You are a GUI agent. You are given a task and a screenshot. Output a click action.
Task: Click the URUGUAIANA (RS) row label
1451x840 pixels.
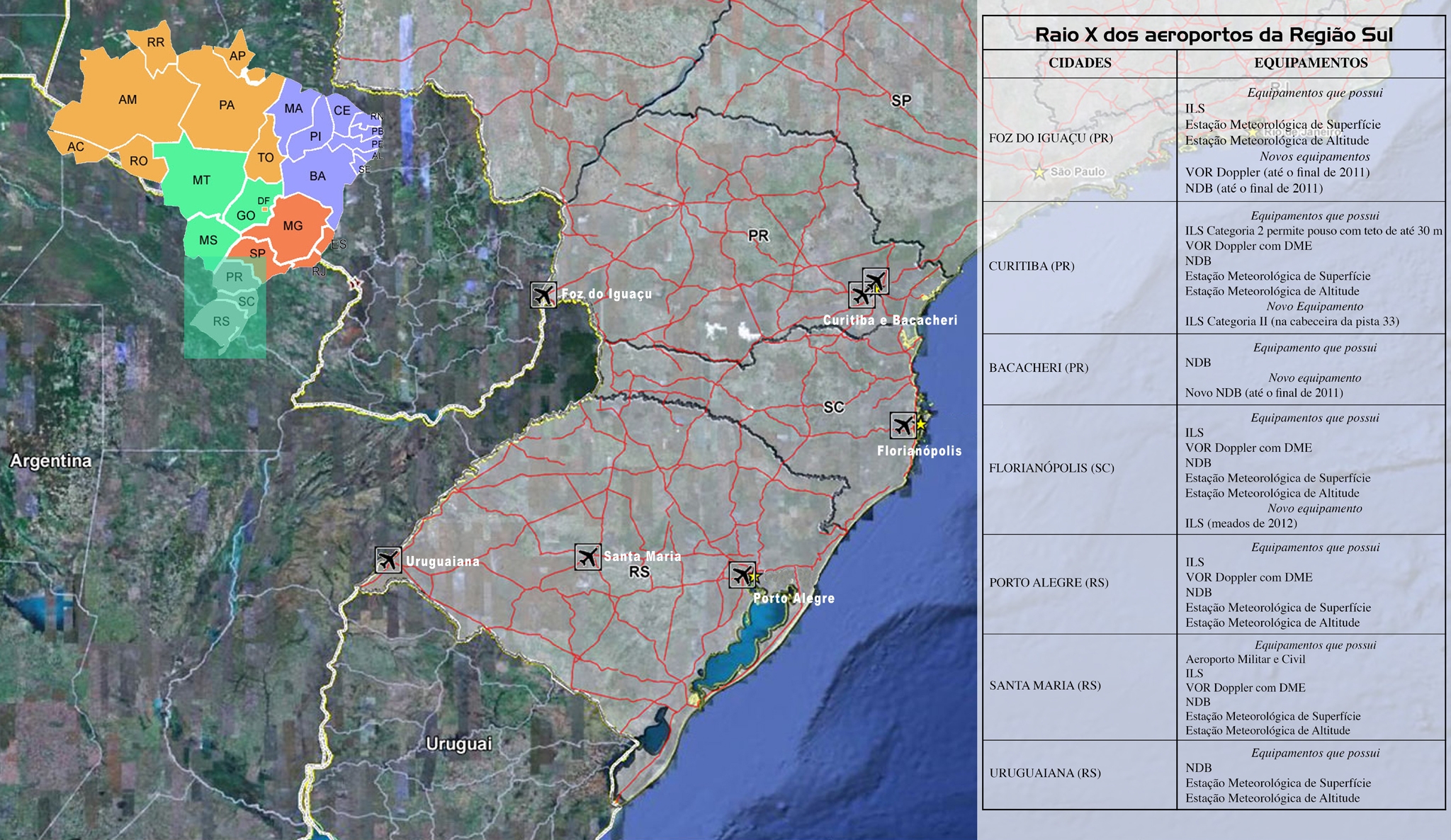(x=1045, y=773)
